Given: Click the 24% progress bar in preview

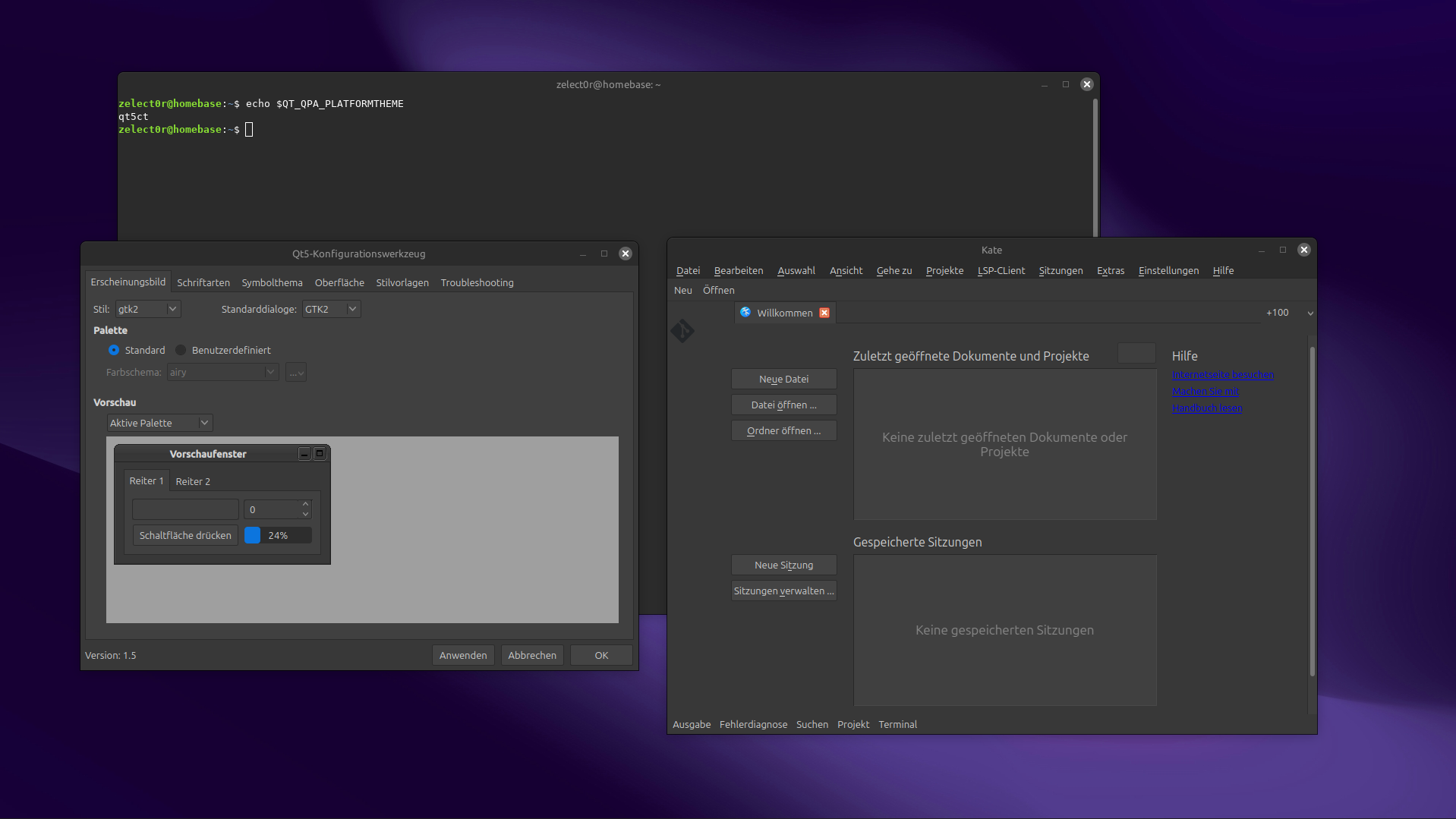Looking at the screenshot, I should pyautogui.click(x=278, y=535).
